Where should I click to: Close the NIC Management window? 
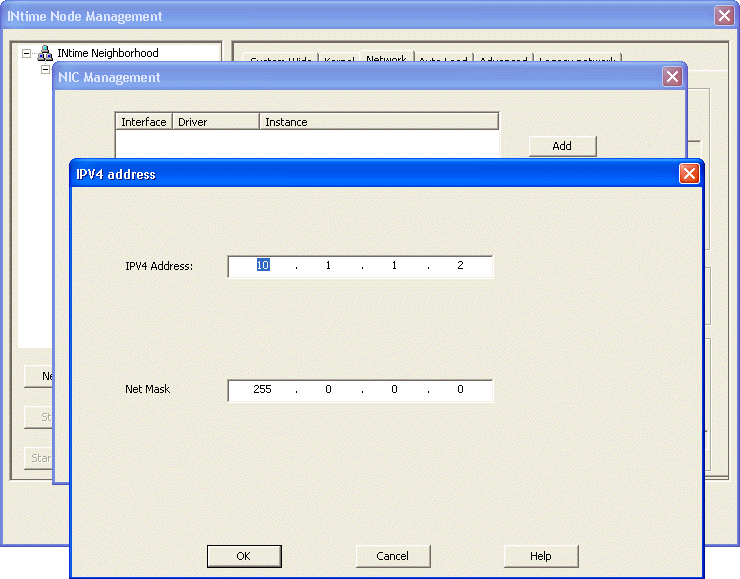click(x=672, y=77)
